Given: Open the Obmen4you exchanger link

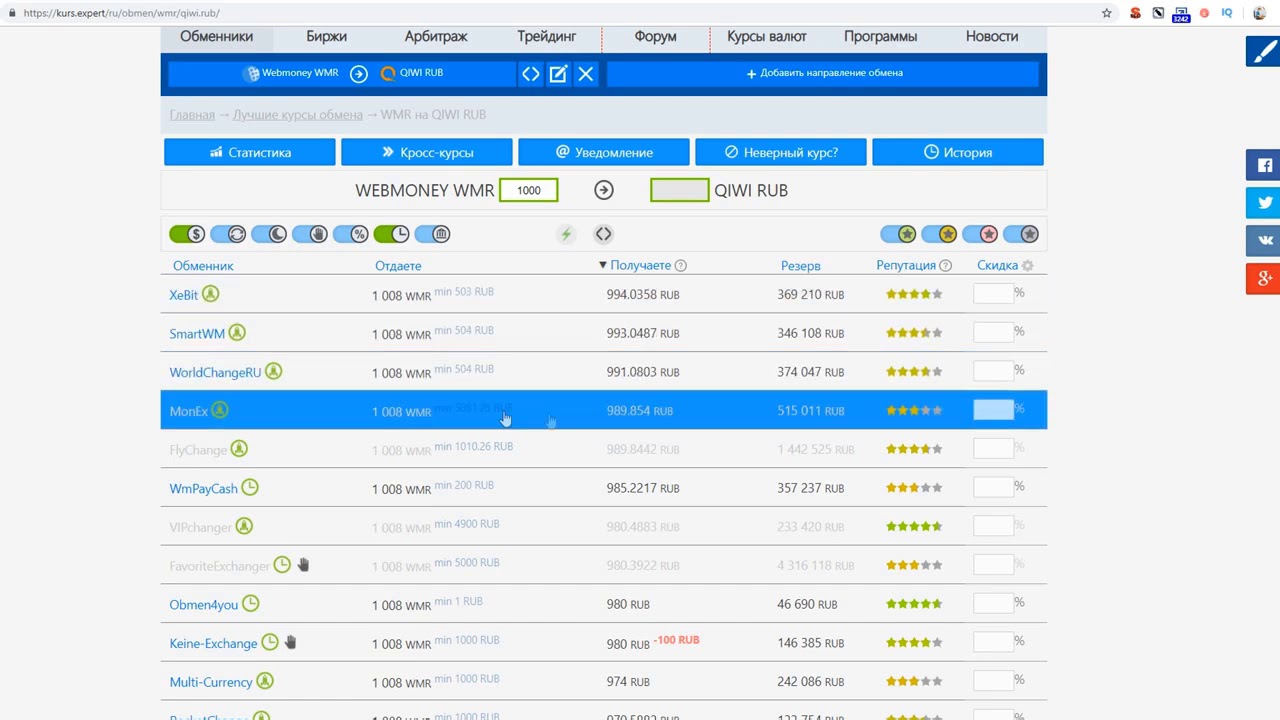Looking at the screenshot, I should [204, 605].
